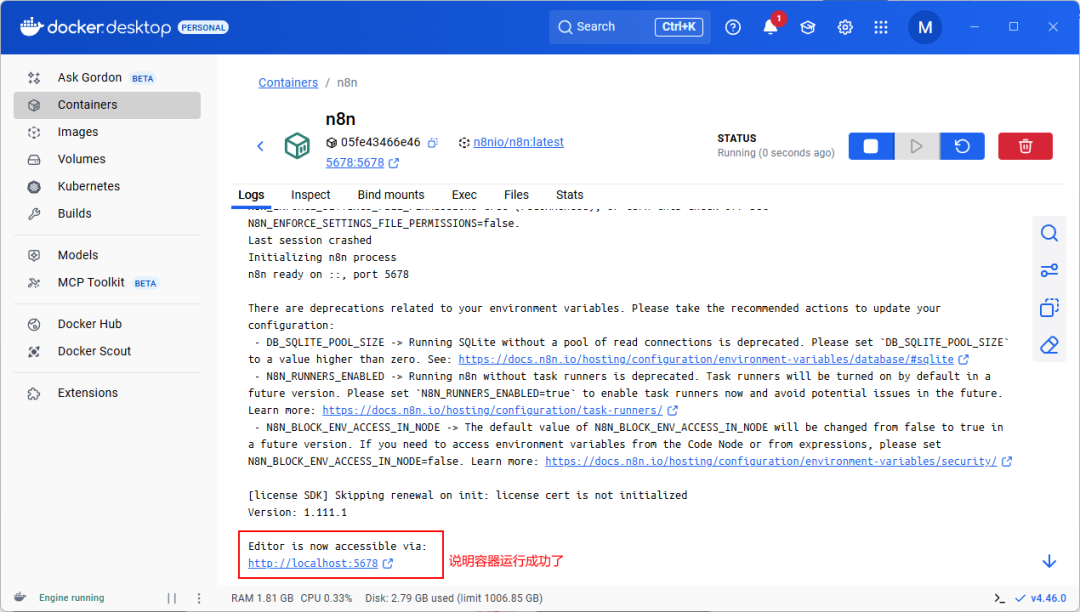This screenshot has height=612, width=1080.
Task: Click the PERSONAL plan badge
Action: pos(203,28)
